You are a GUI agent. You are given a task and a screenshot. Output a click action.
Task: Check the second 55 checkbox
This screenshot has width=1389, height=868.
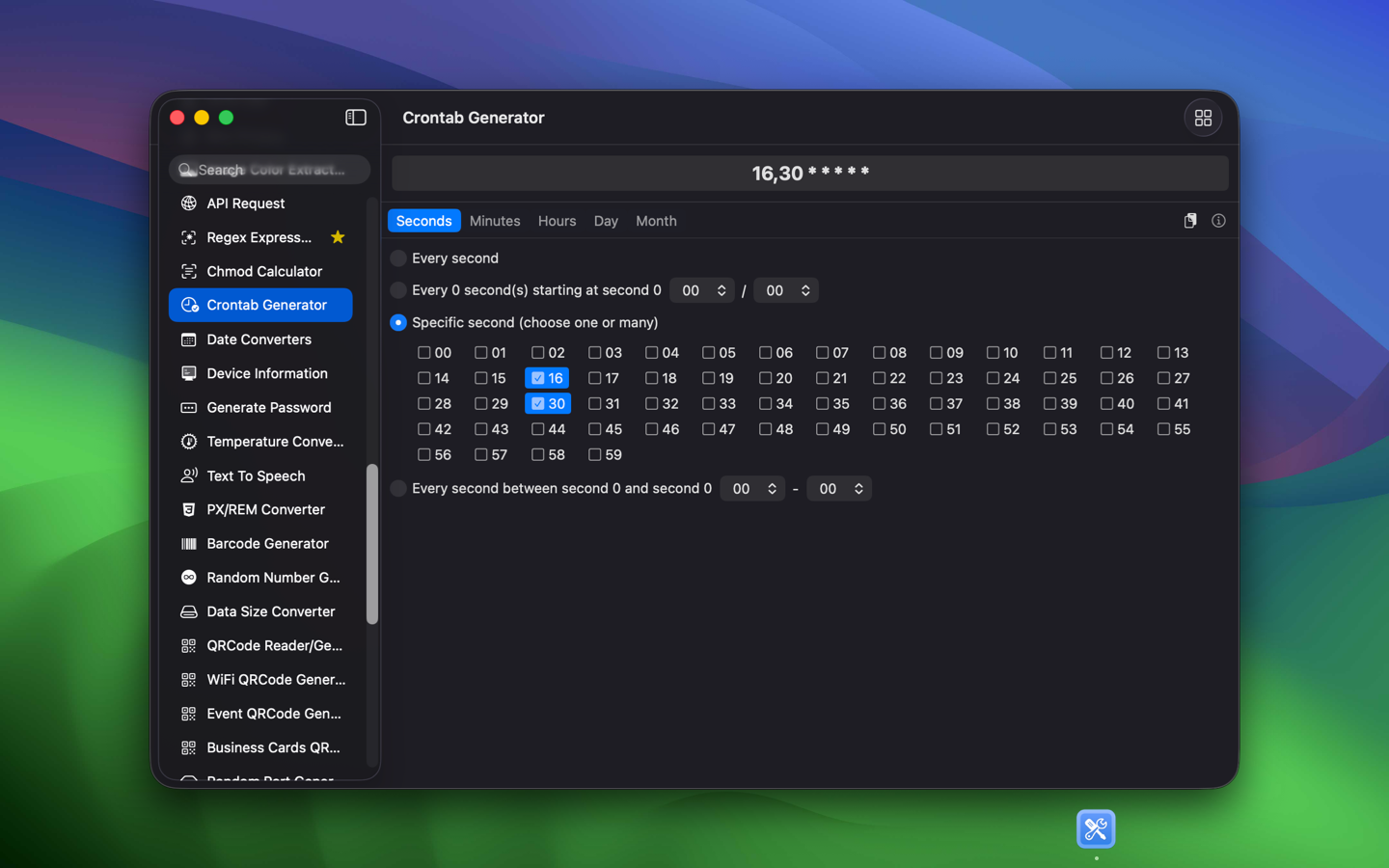point(1164,429)
